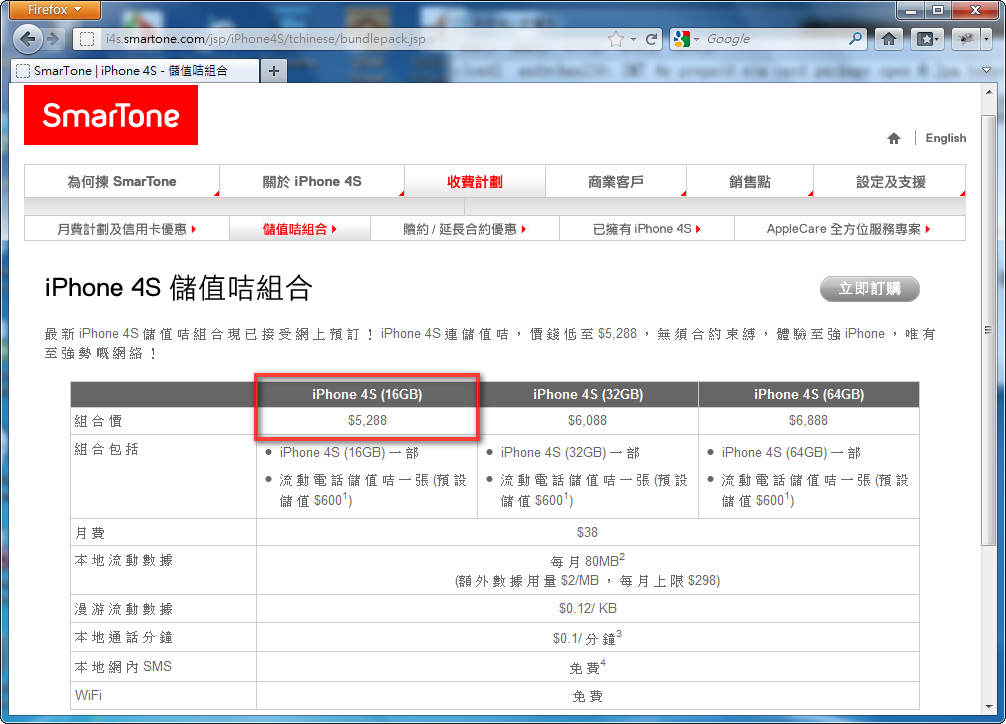
Task: Click the 月費 row label
Action: pos(89,533)
